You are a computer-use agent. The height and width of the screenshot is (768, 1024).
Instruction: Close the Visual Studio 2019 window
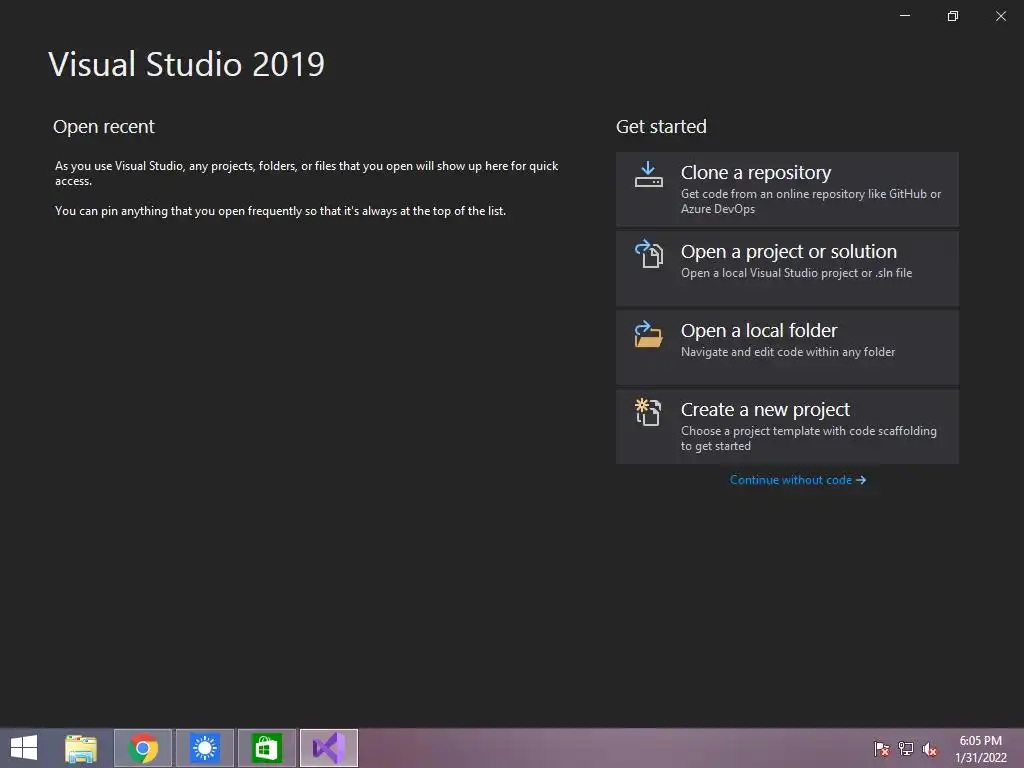click(1000, 16)
